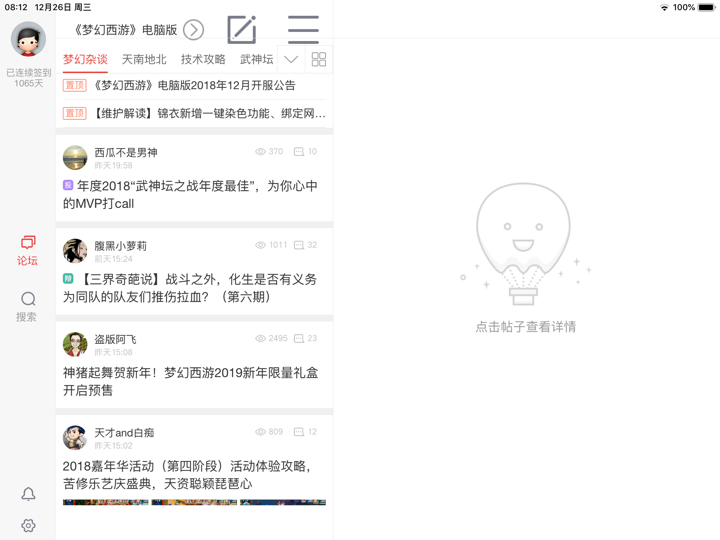The height and width of the screenshot is (540, 720).
Task: Open the 搜索 search sidebar icon
Action: coord(28,307)
